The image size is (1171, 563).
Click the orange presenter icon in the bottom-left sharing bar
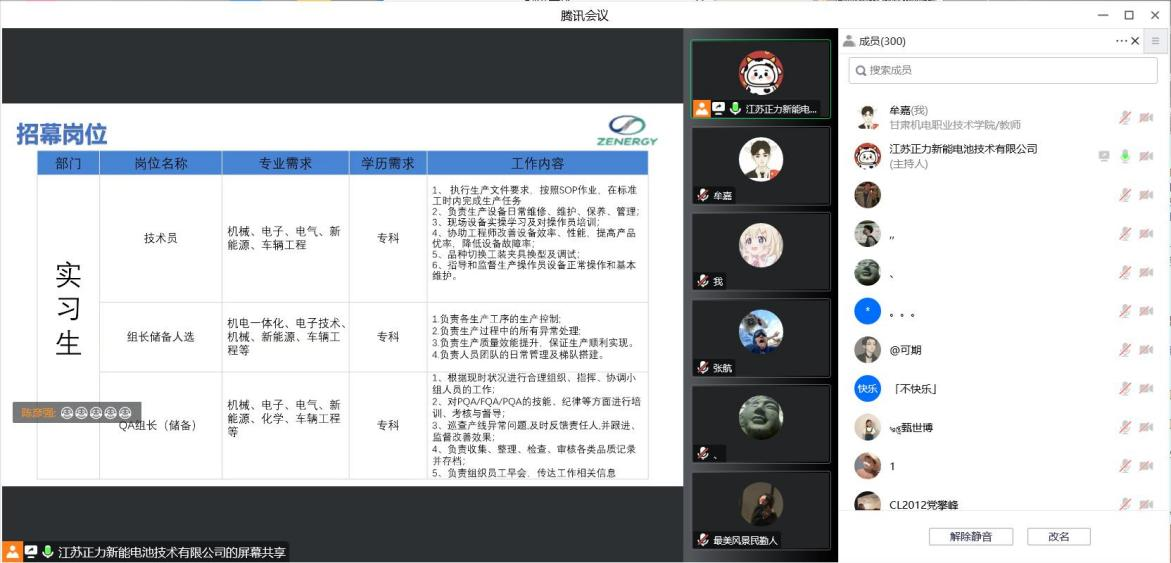tap(12, 552)
